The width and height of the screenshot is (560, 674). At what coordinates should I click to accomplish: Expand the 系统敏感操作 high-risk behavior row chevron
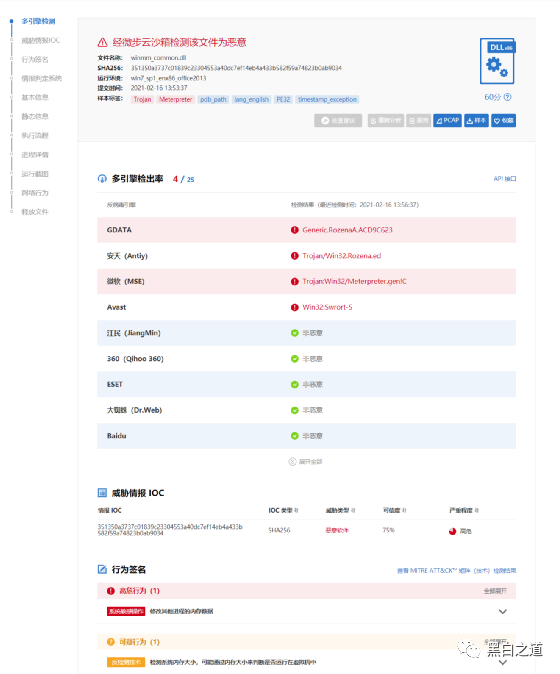tap(502, 611)
